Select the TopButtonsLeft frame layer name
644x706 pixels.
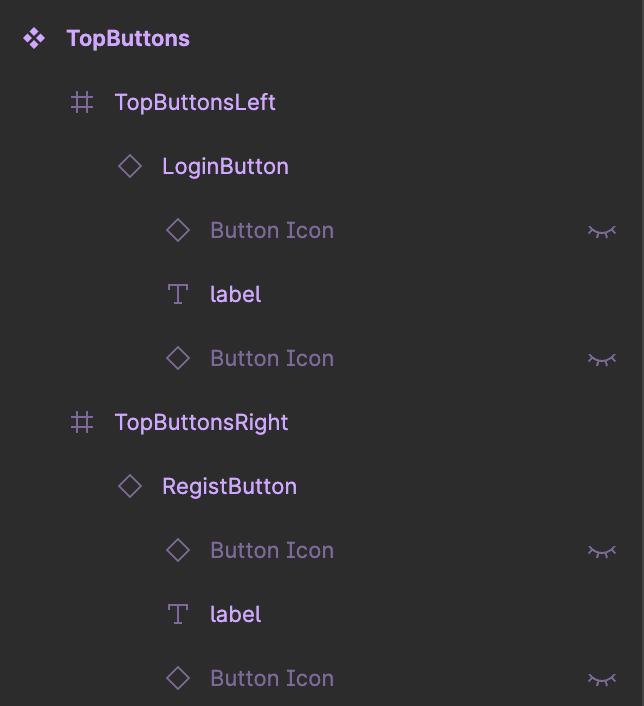pyautogui.click(x=195, y=102)
